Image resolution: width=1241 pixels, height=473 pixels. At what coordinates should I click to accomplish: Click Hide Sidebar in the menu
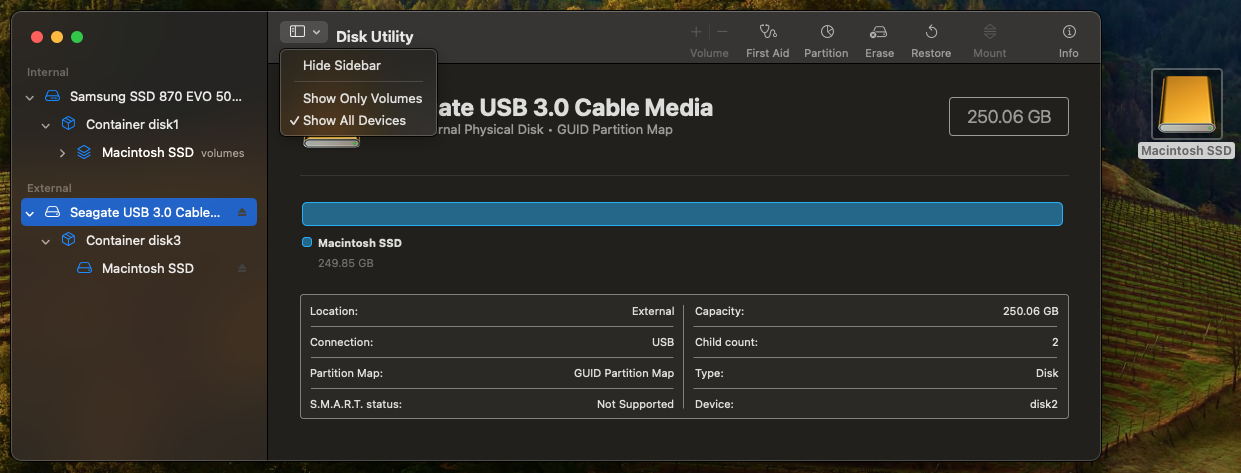[x=342, y=66]
